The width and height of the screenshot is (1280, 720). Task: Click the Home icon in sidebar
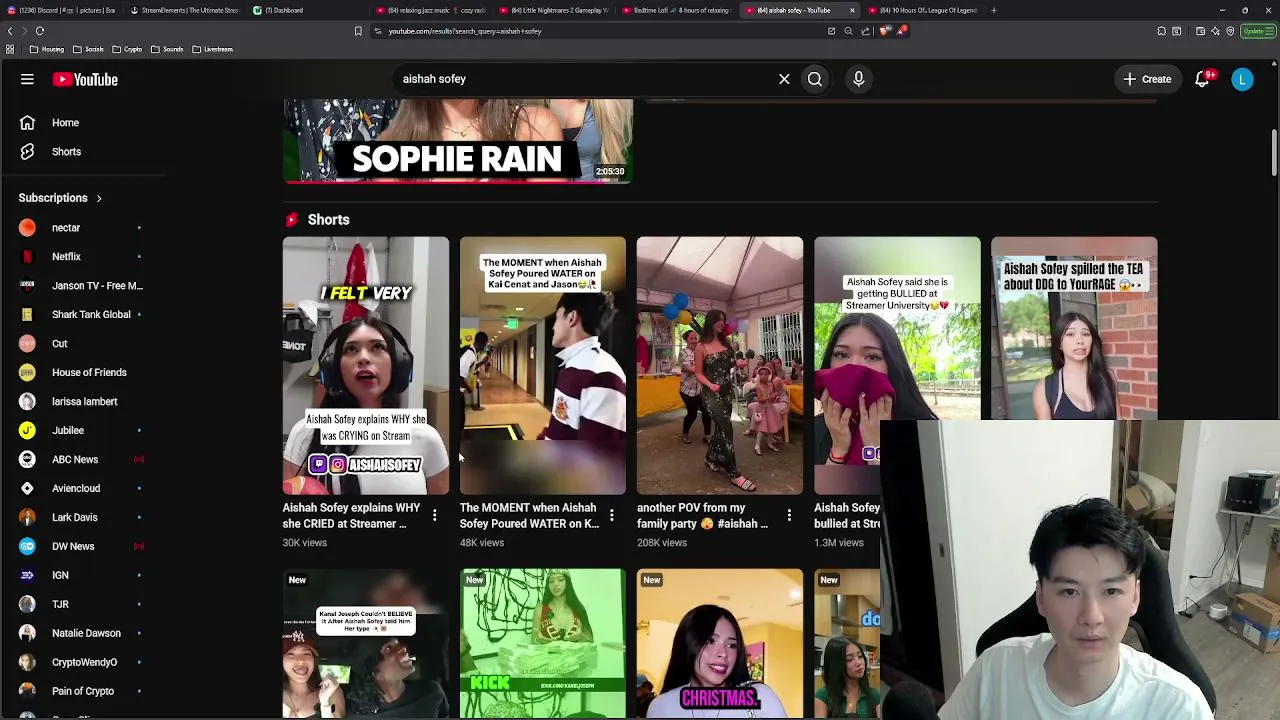[x=27, y=123]
